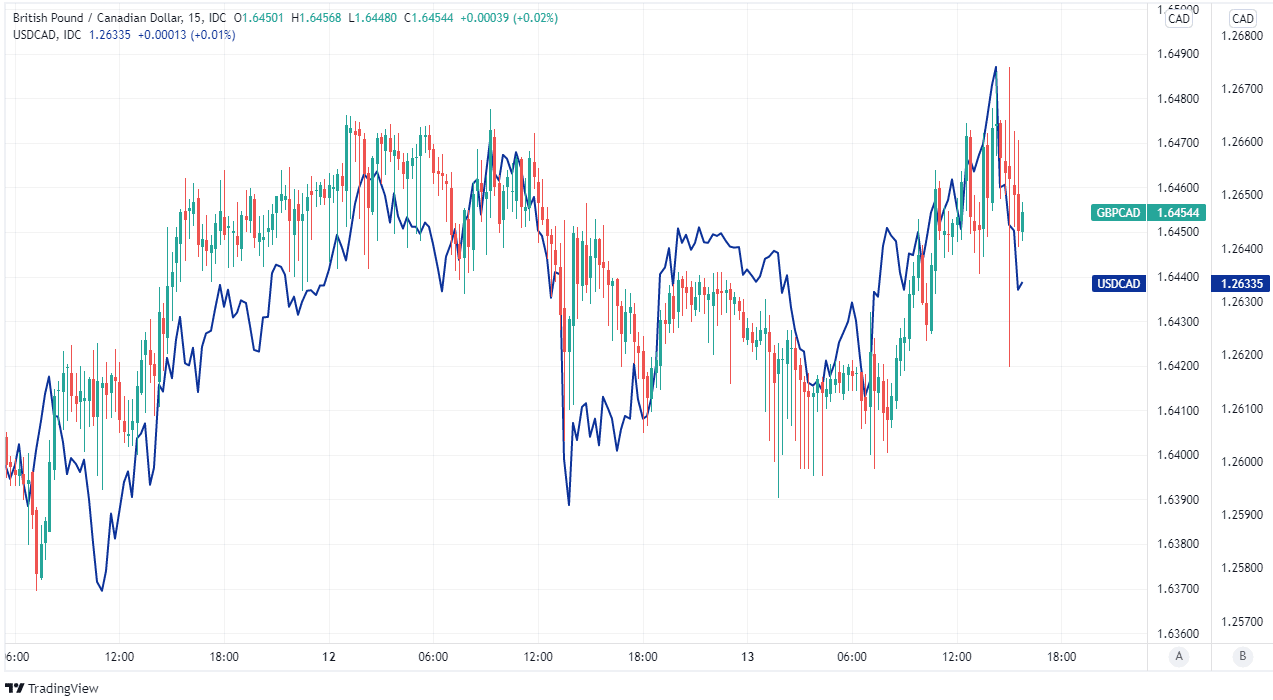1273x700 pixels.
Task: Click the USDCAD value 1.26335 in legend
Action: pos(109,34)
